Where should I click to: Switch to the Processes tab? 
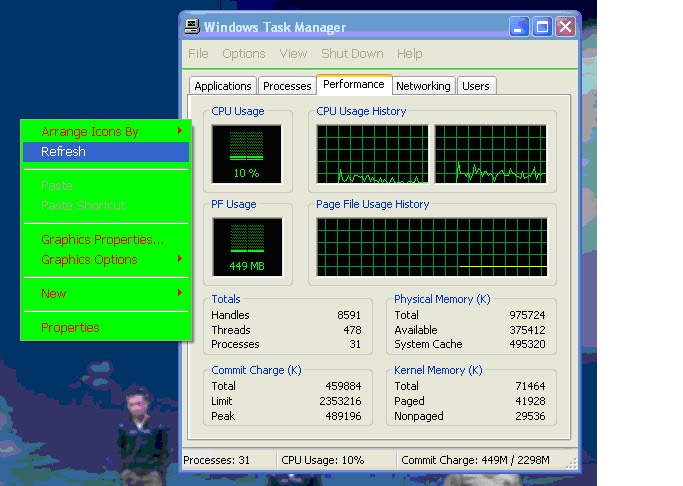287,86
